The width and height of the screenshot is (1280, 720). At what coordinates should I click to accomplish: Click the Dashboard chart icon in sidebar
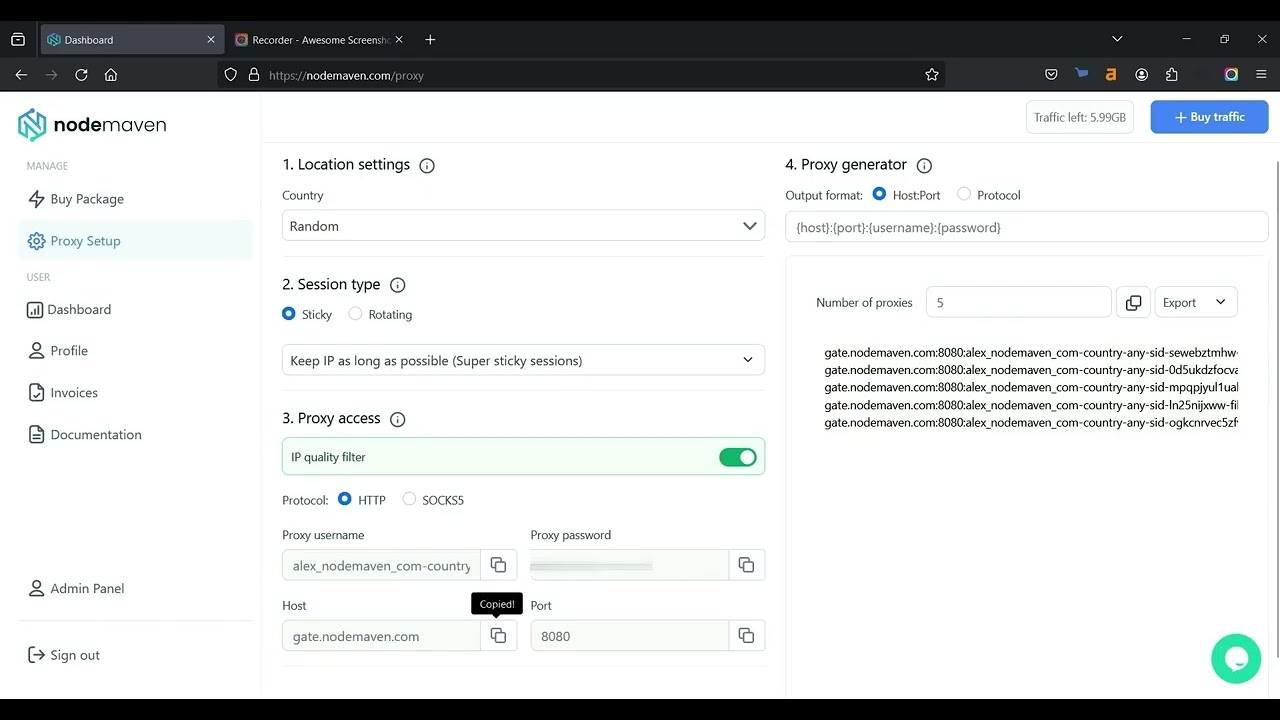tap(35, 310)
